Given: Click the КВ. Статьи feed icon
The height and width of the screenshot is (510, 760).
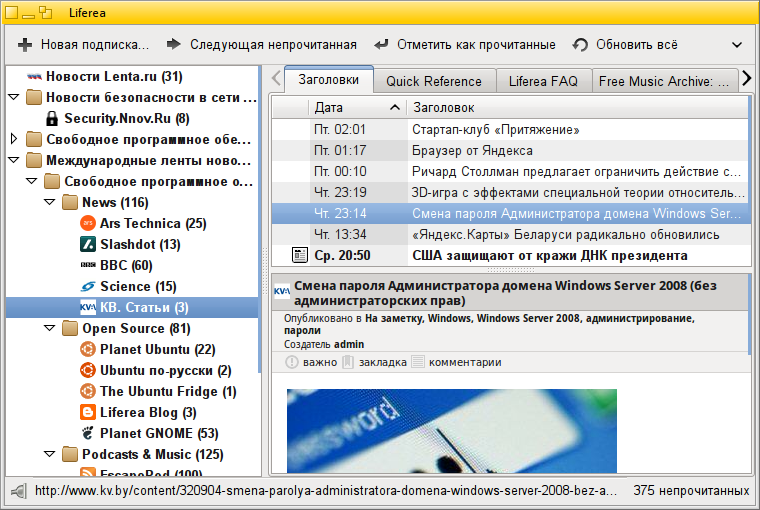Looking at the screenshot, I should tap(88, 307).
